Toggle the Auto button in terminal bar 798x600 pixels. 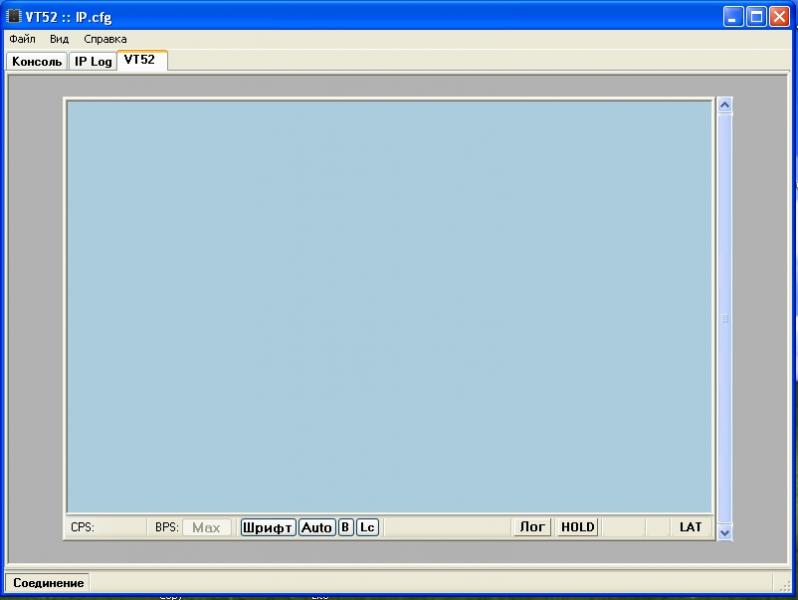coord(316,527)
